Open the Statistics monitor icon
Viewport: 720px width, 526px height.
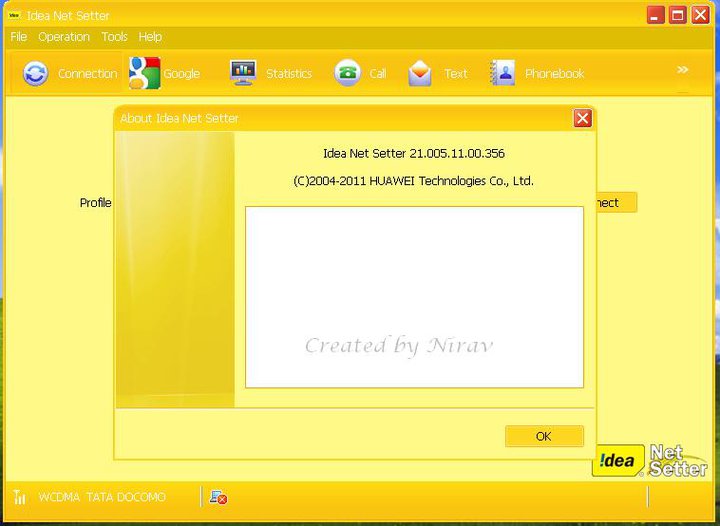click(x=243, y=73)
